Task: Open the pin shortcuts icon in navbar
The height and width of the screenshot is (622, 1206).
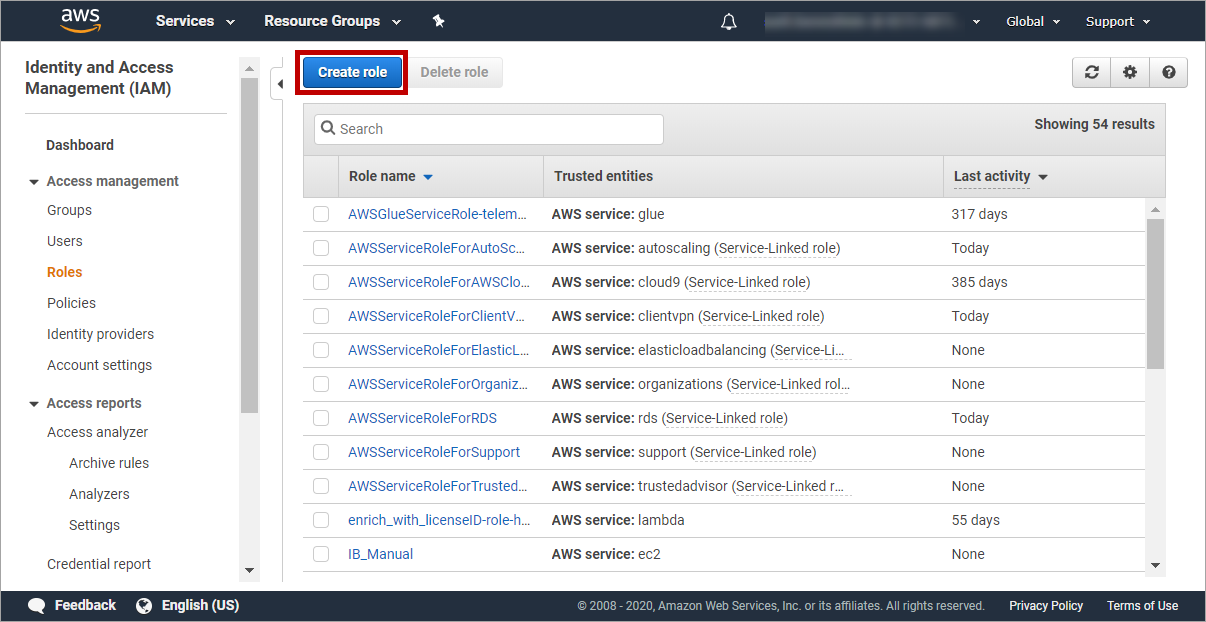Action: tap(438, 21)
